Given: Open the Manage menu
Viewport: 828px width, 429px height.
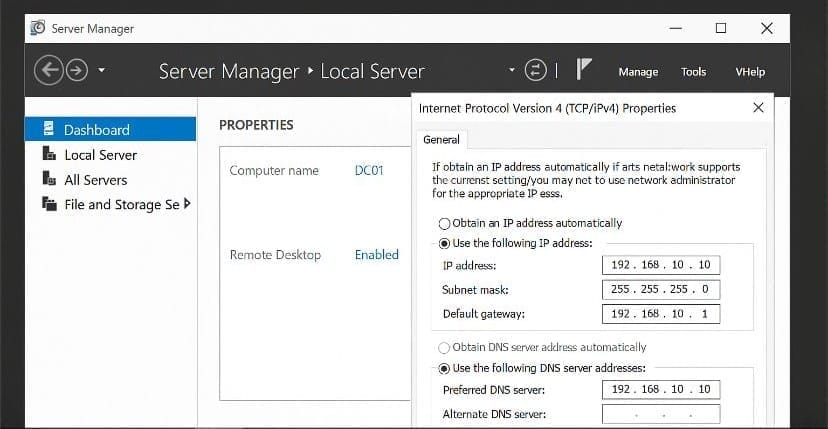Looking at the screenshot, I should point(638,72).
